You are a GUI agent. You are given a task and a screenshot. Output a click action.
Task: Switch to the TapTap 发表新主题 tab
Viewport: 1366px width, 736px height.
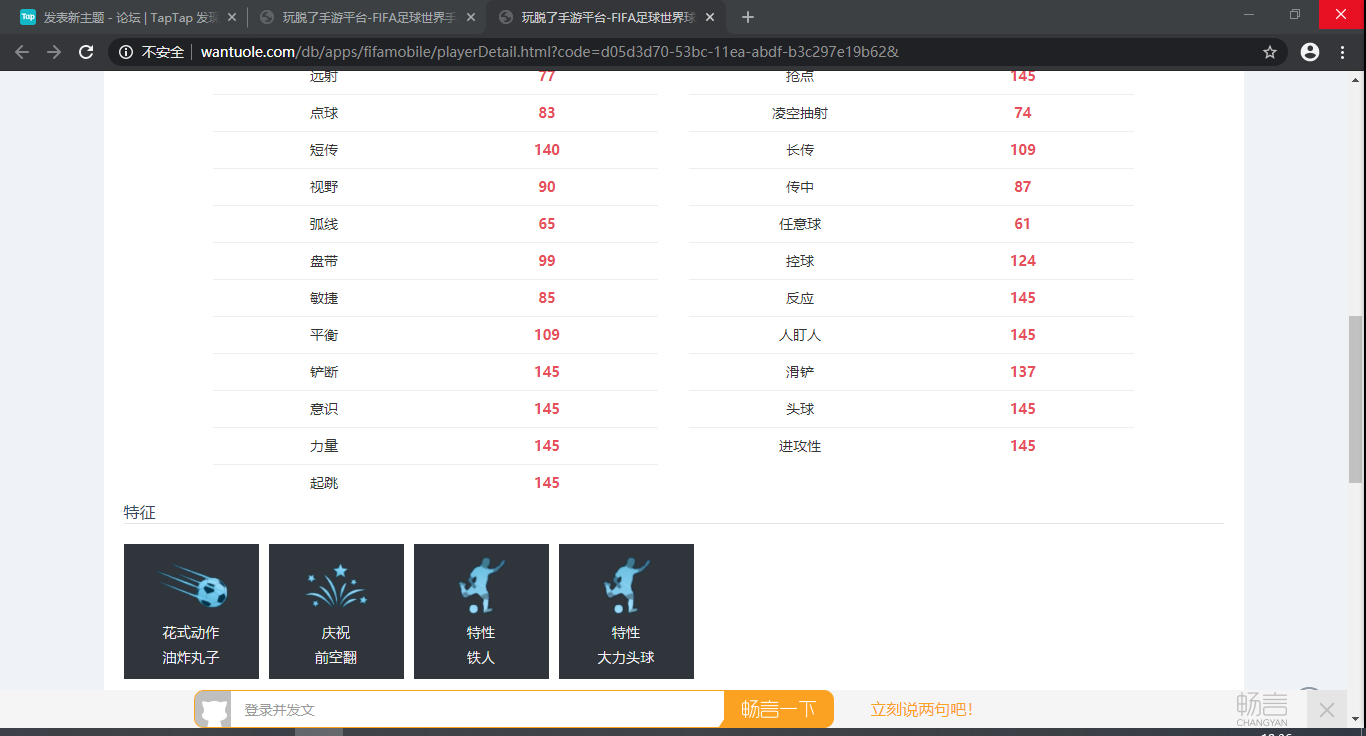[x=128, y=17]
